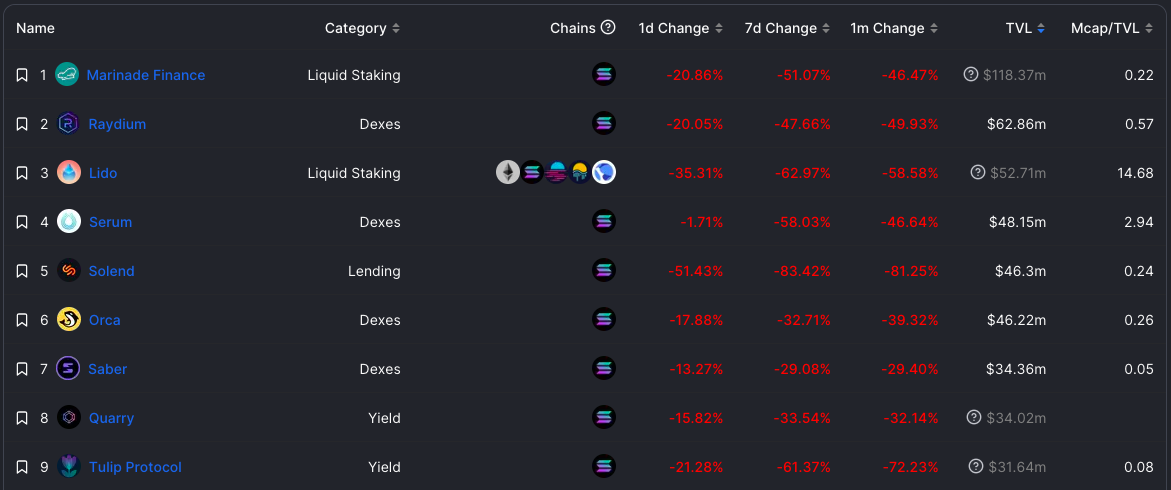
Task: Click the Raydium protocol logo icon
Action: click(68, 124)
